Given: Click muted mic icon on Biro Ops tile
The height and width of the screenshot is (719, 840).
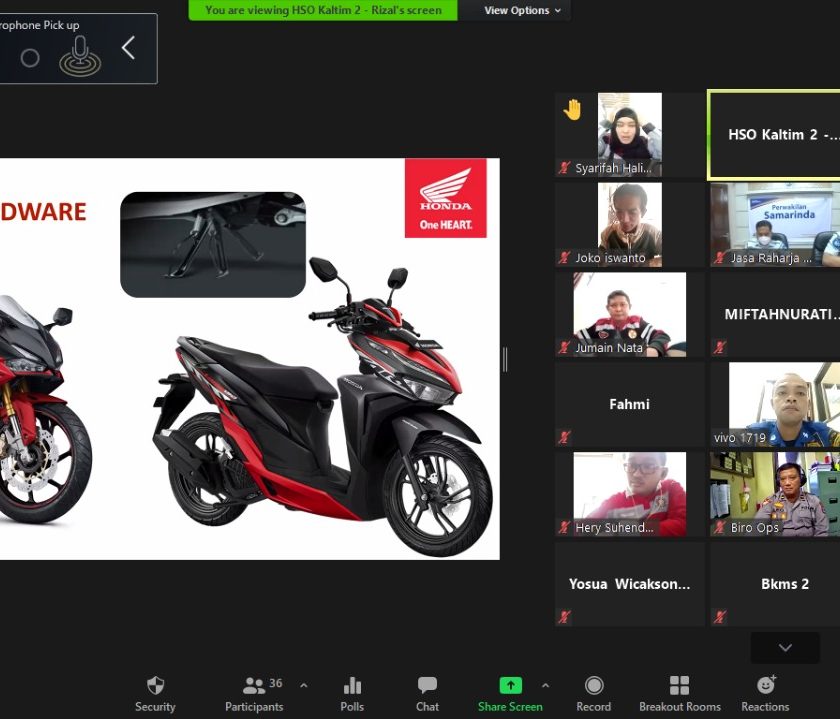Looking at the screenshot, I should click(719, 528).
